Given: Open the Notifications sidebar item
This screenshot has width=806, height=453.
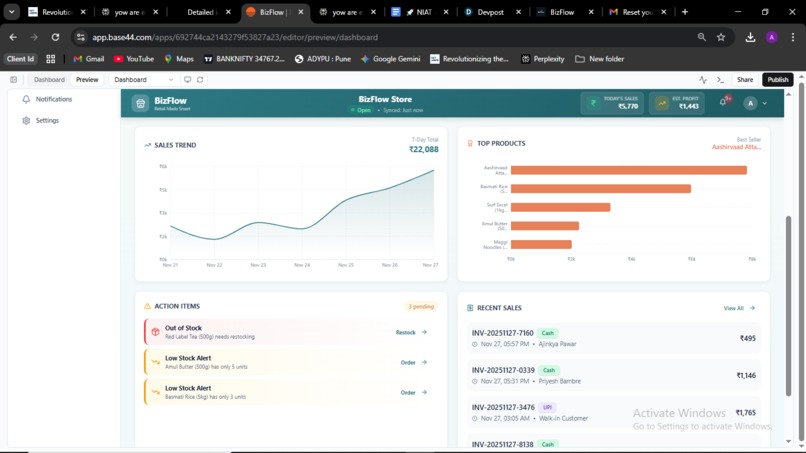Looking at the screenshot, I should pos(47,99).
